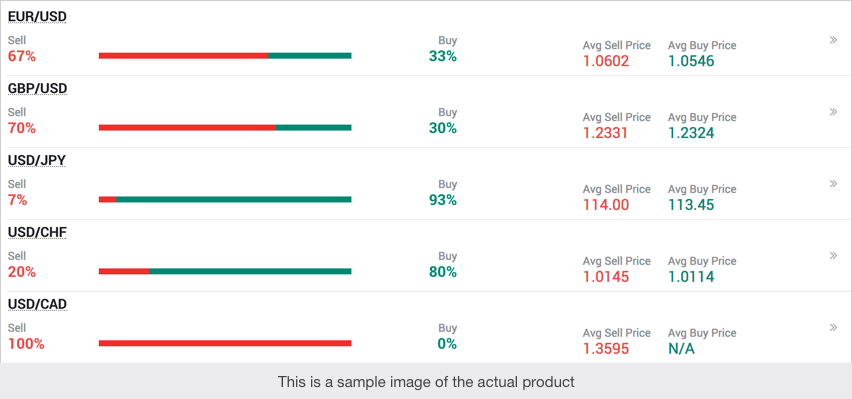852x399 pixels.
Task: Expand the GBP/USD row double-chevron
Action: point(833,112)
